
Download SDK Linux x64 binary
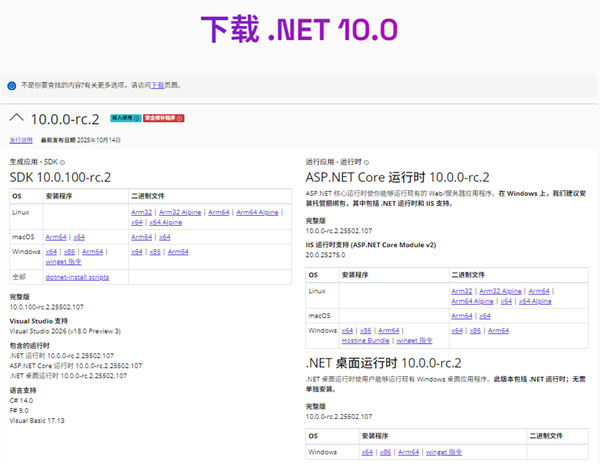(x=137, y=222)
